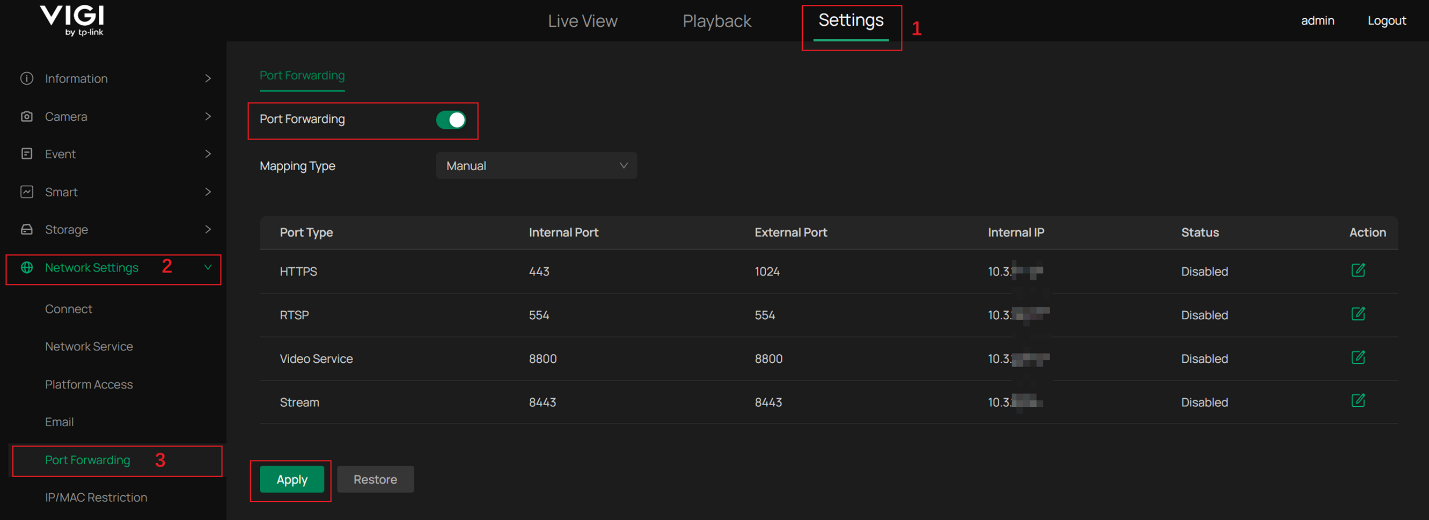Collapse the Network Settings chevron
This screenshot has height=520, width=1429.
208,267
